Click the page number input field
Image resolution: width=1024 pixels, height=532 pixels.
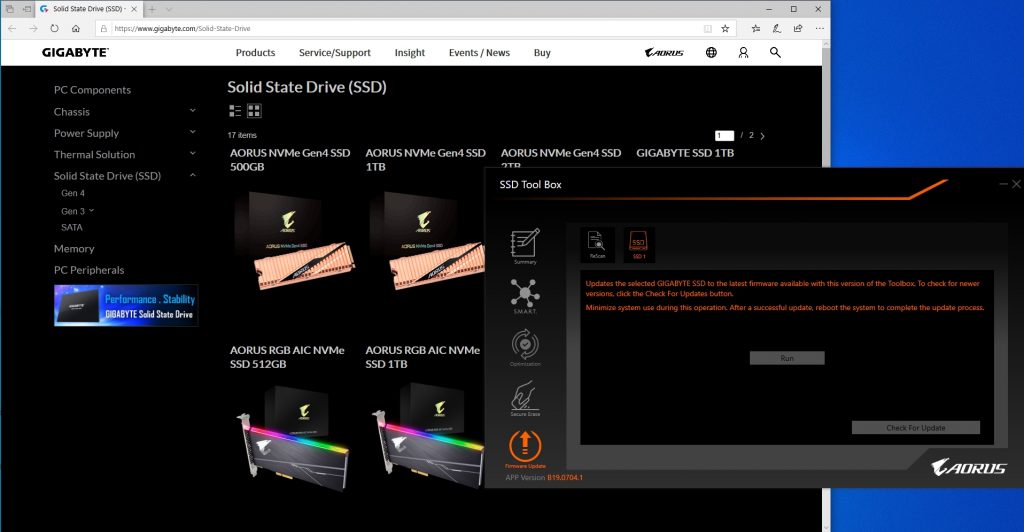point(724,135)
